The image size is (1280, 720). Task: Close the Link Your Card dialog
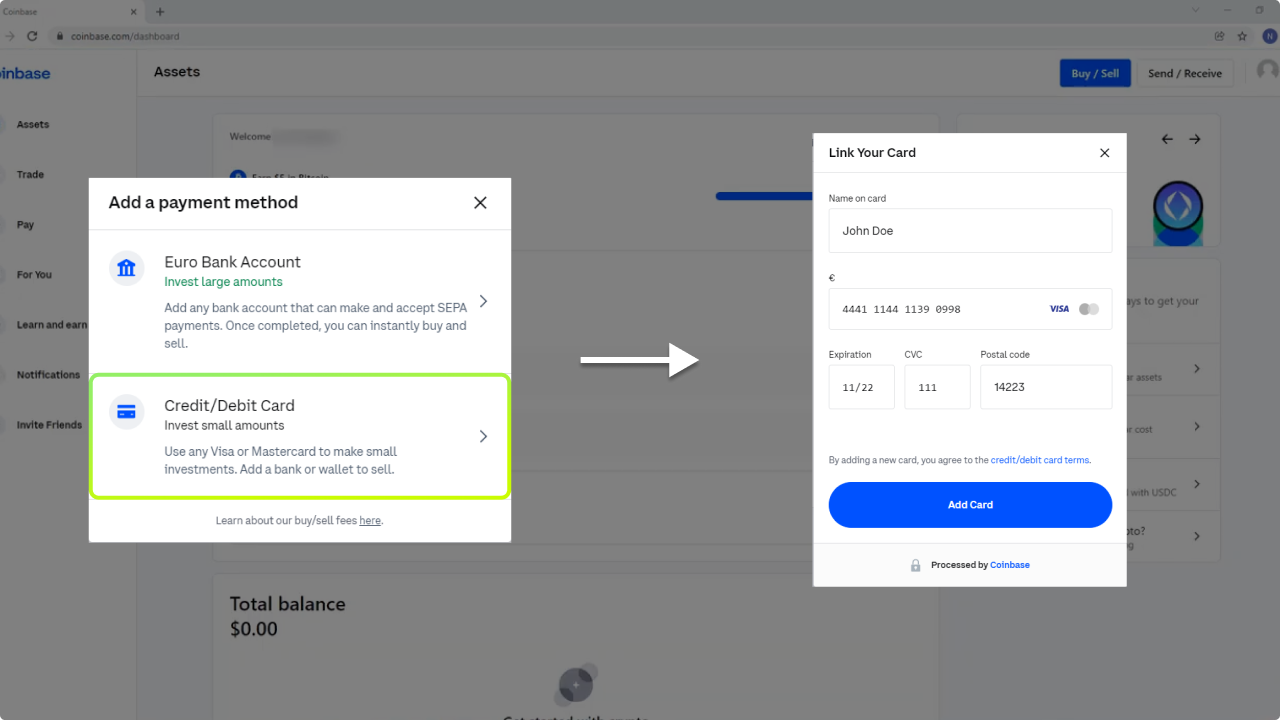(x=1105, y=153)
